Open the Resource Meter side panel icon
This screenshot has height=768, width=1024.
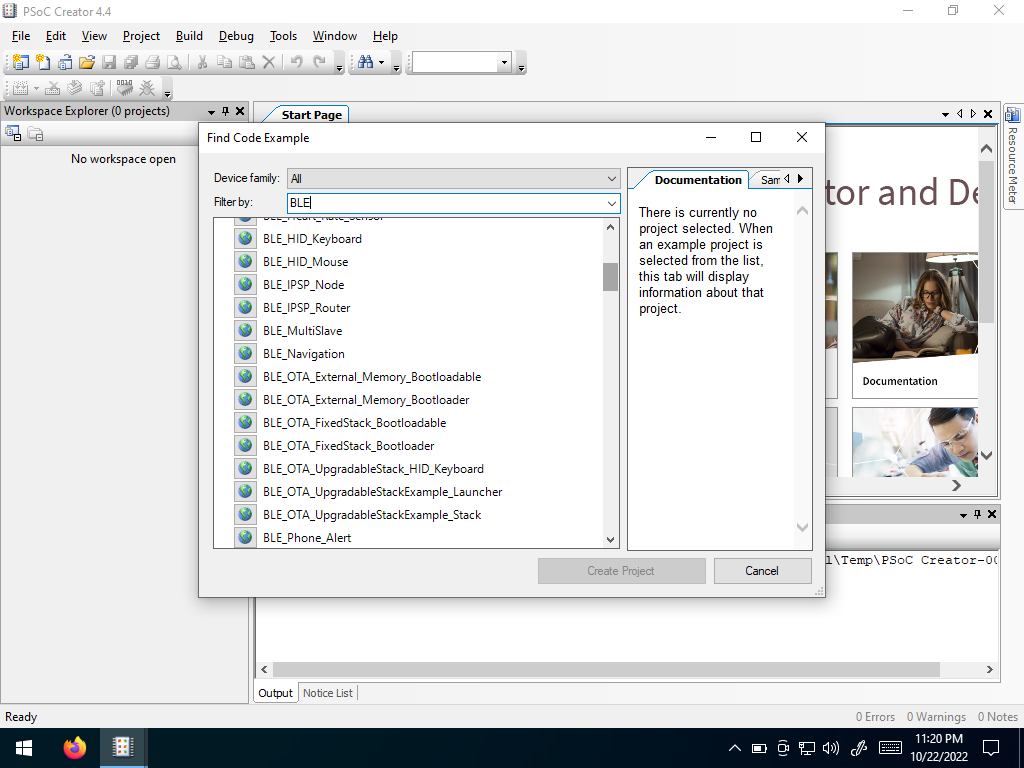pyautogui.click(x=1012, y=114)
